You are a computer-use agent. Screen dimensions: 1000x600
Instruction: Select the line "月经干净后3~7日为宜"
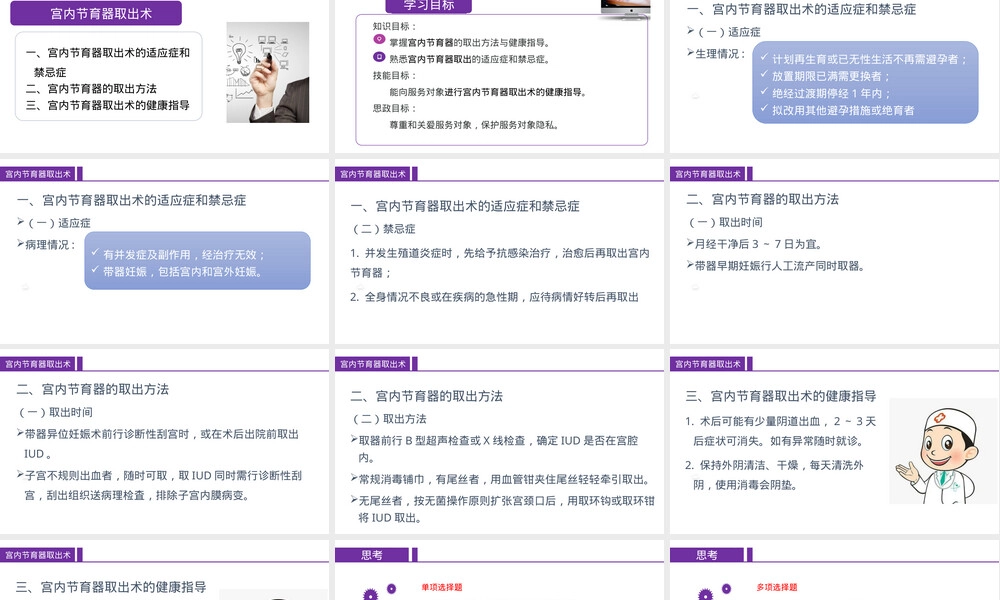759,244
